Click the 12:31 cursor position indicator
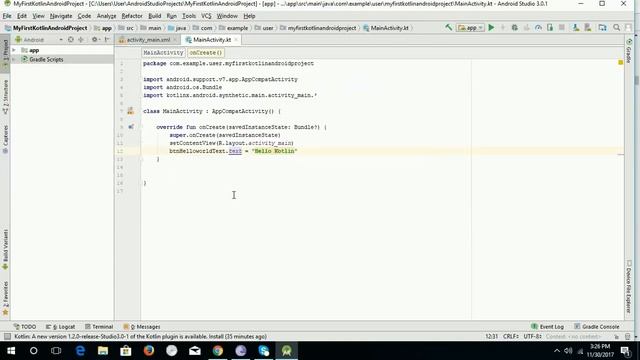Image resolution: width=640 pixels, height=360 pixels. [491, 336]
